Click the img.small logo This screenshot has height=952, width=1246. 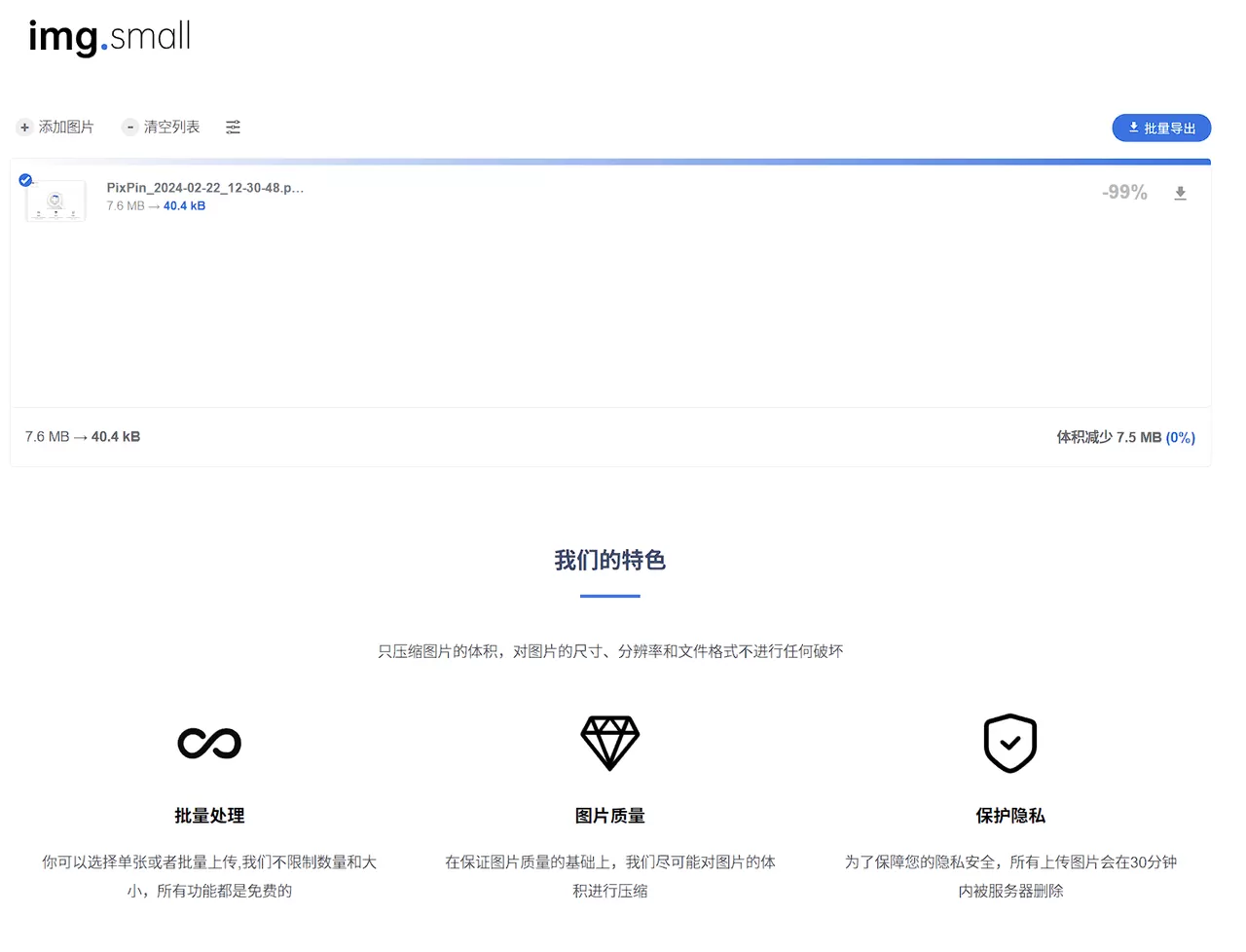pos(108,37)
